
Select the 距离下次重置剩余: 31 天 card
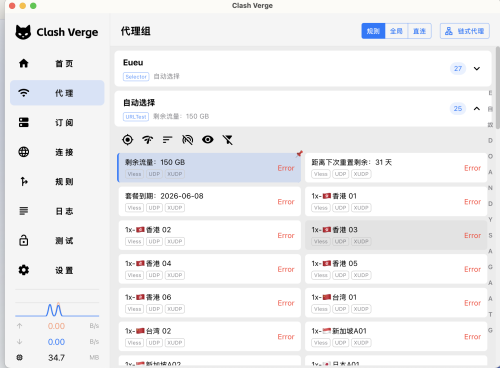pos(396,168)
